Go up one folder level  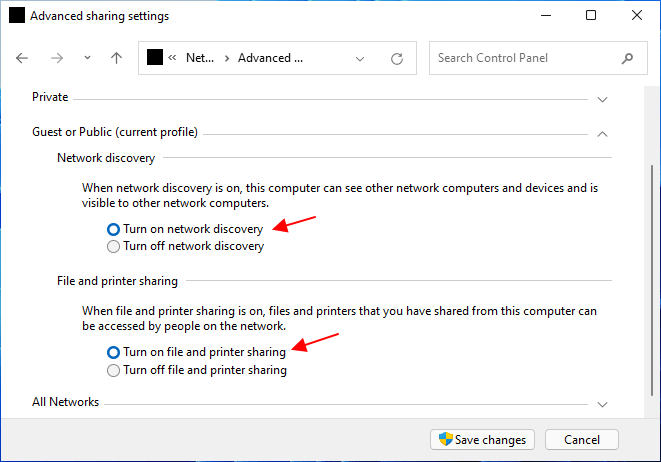pyautogui.click(x=116, y=59)
